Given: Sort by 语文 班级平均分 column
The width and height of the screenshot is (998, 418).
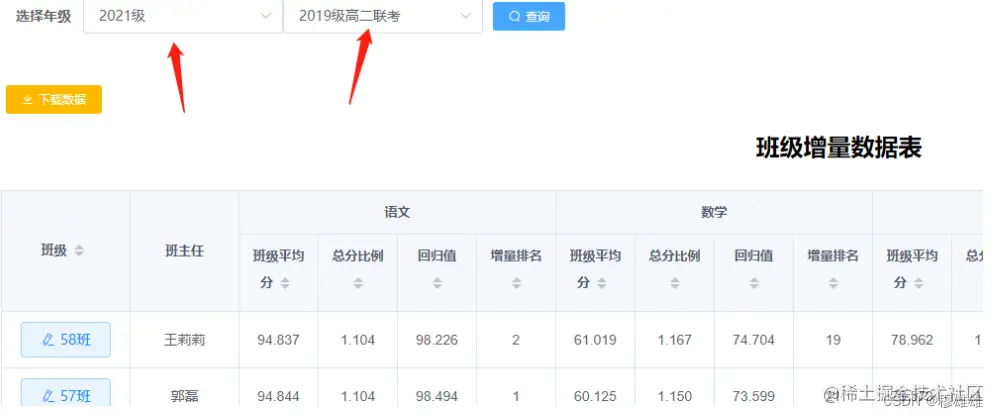Looking at the screenshot, I should click(285, 283).
